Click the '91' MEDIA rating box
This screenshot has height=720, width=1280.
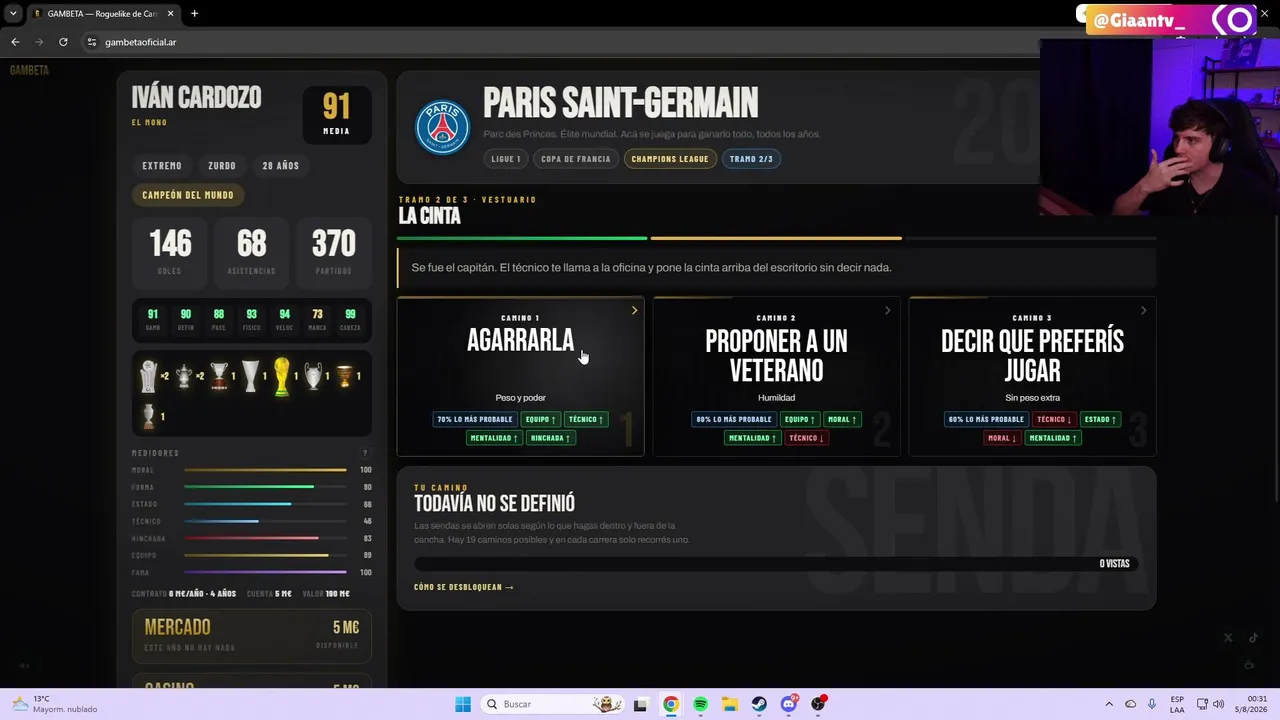337,114
